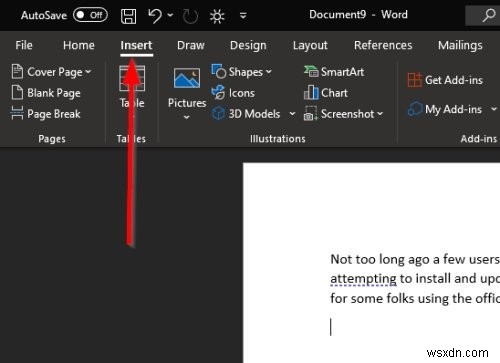Expand the My Add-ins dropdown arrow
The height and width of the screenshot is (363, 500).
coord(494,109)
